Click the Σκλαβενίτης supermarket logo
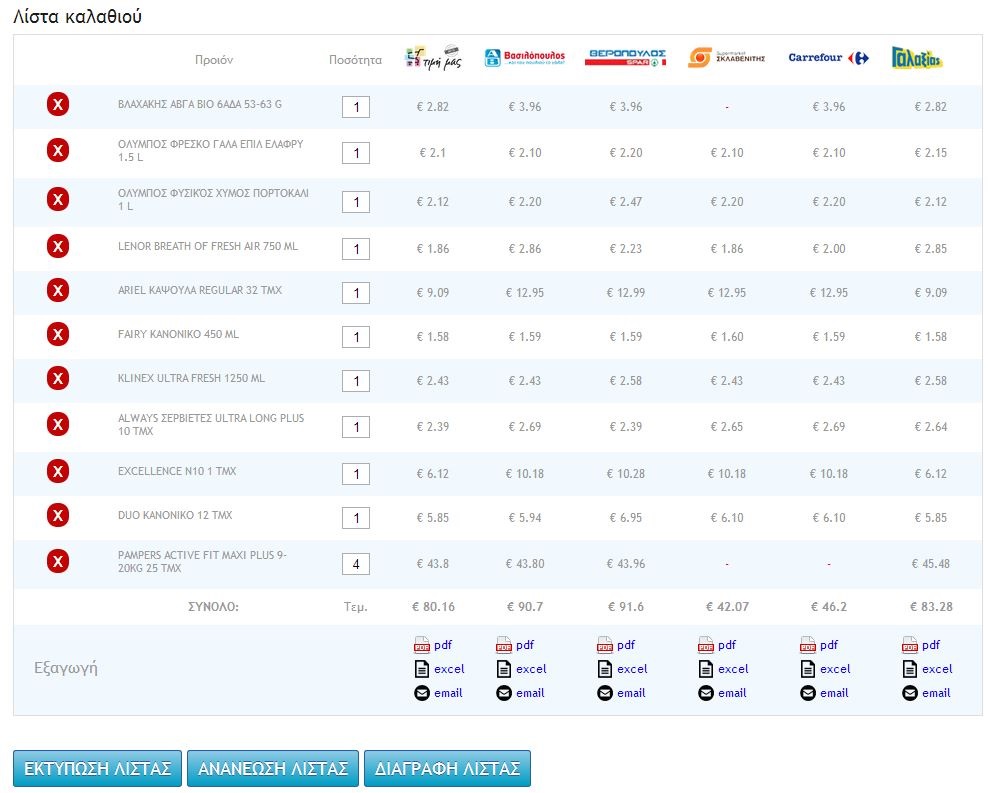The height and width of the screenshot is (793, 988). coord(726,58)
